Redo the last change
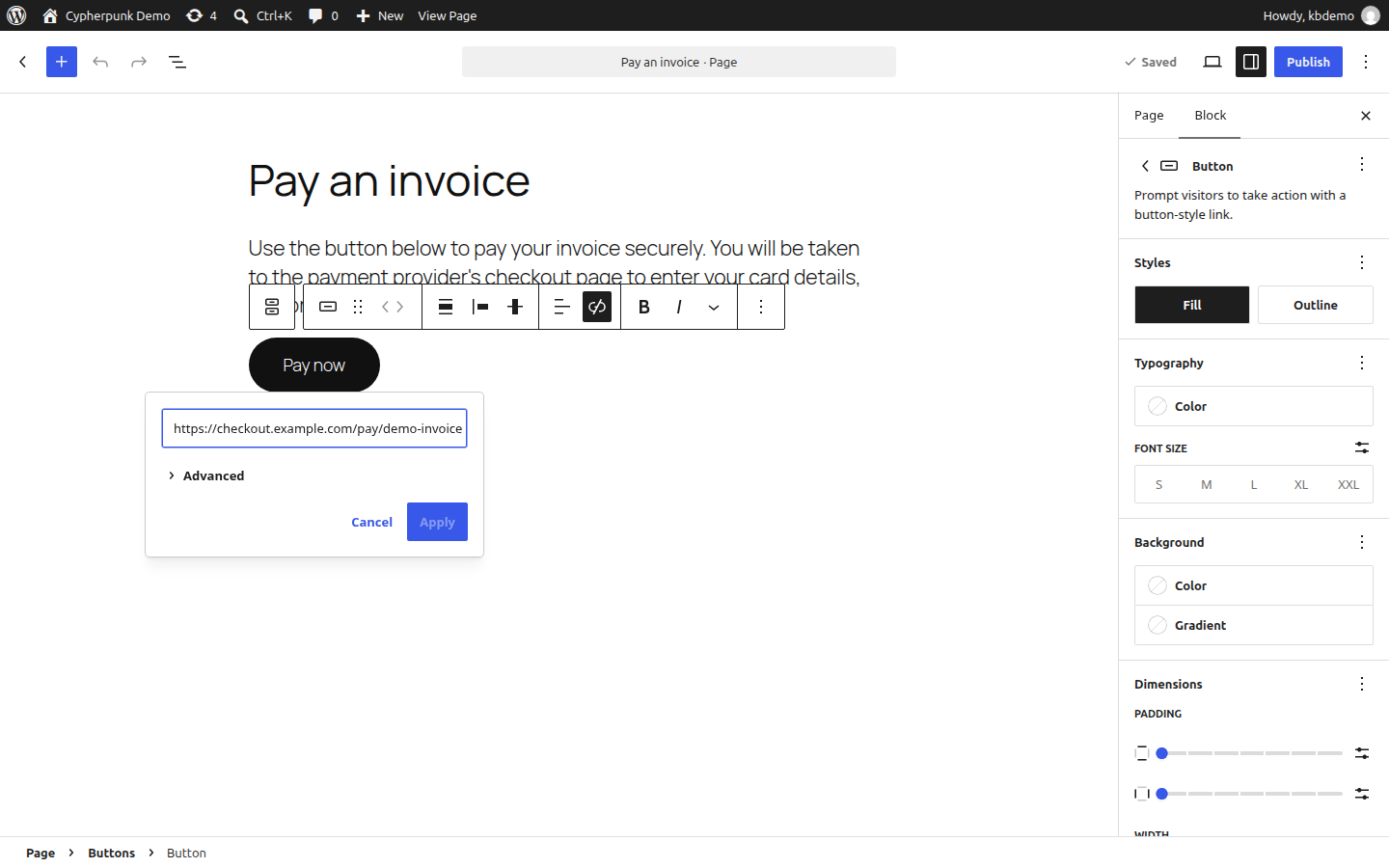Viewport: 1389px width, 868px height. pos(139,62)
